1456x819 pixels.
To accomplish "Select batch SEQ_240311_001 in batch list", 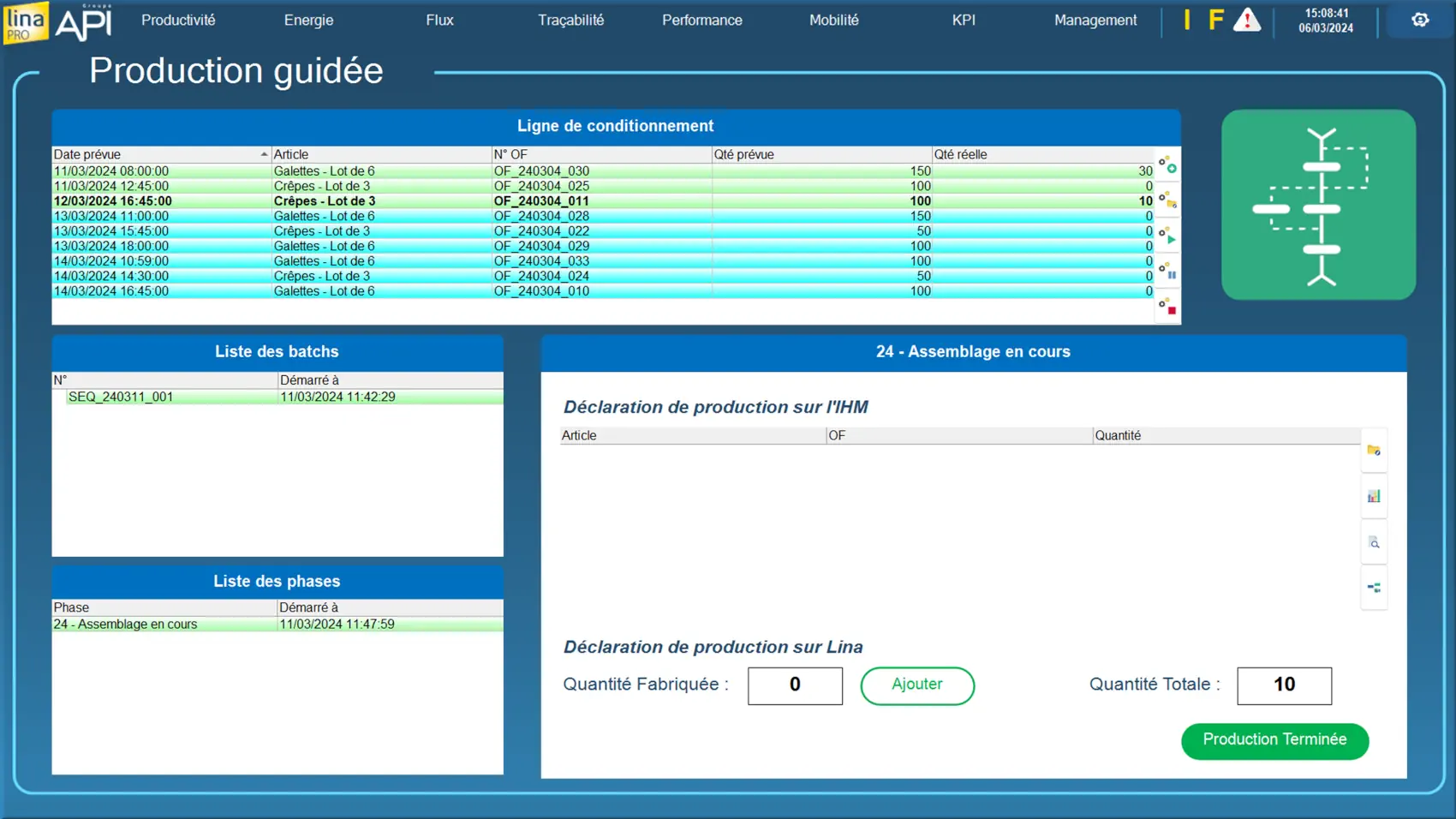I will click(x=121, y=398).
